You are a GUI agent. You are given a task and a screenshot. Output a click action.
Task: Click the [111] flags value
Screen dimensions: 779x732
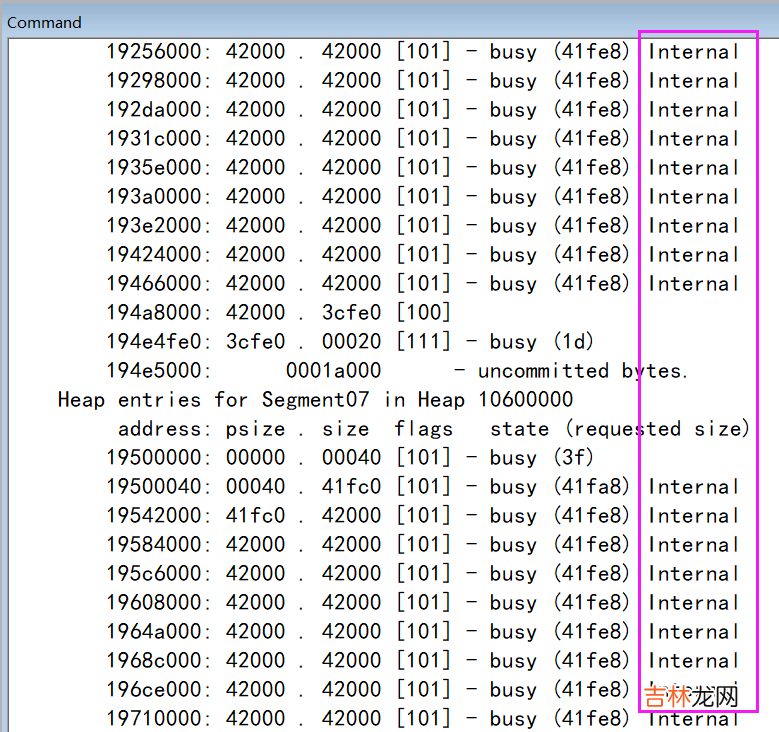click(423, 342)
